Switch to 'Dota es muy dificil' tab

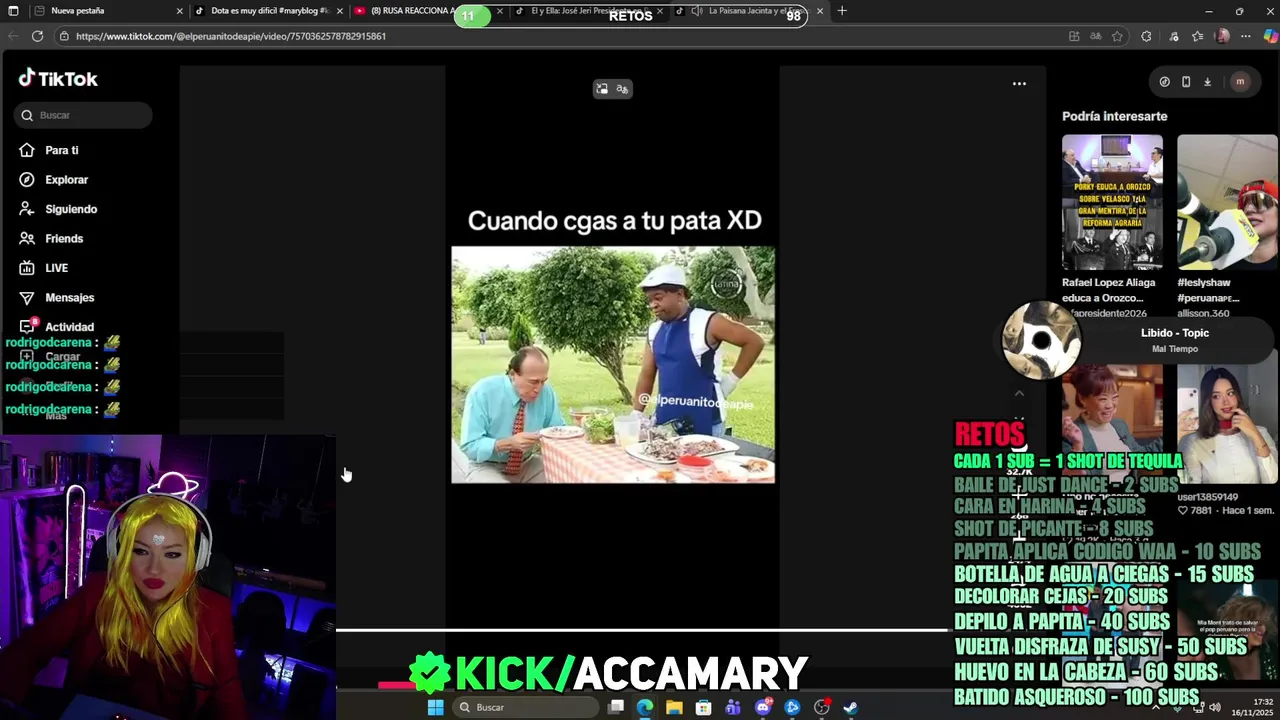(268, 11)
